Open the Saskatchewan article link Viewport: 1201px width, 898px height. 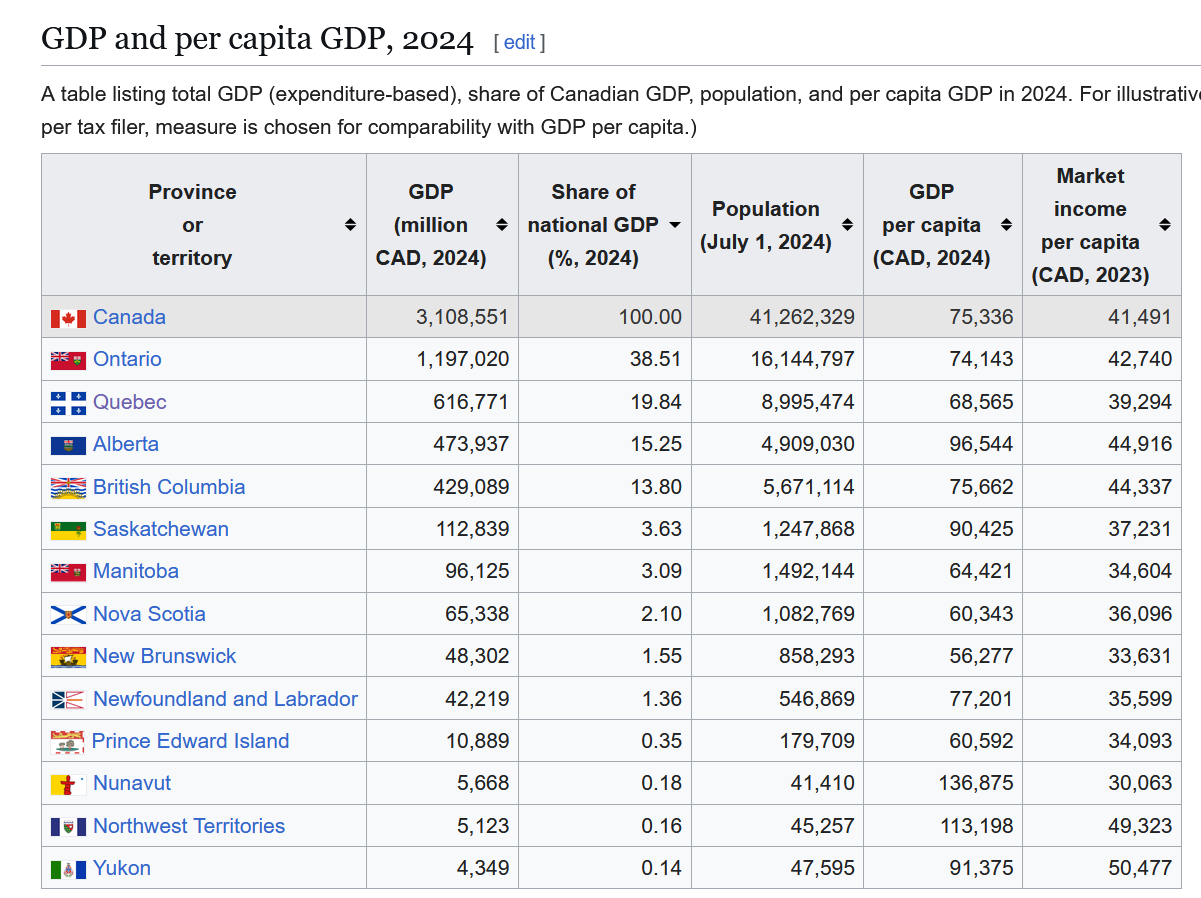[x=161, y=529]
